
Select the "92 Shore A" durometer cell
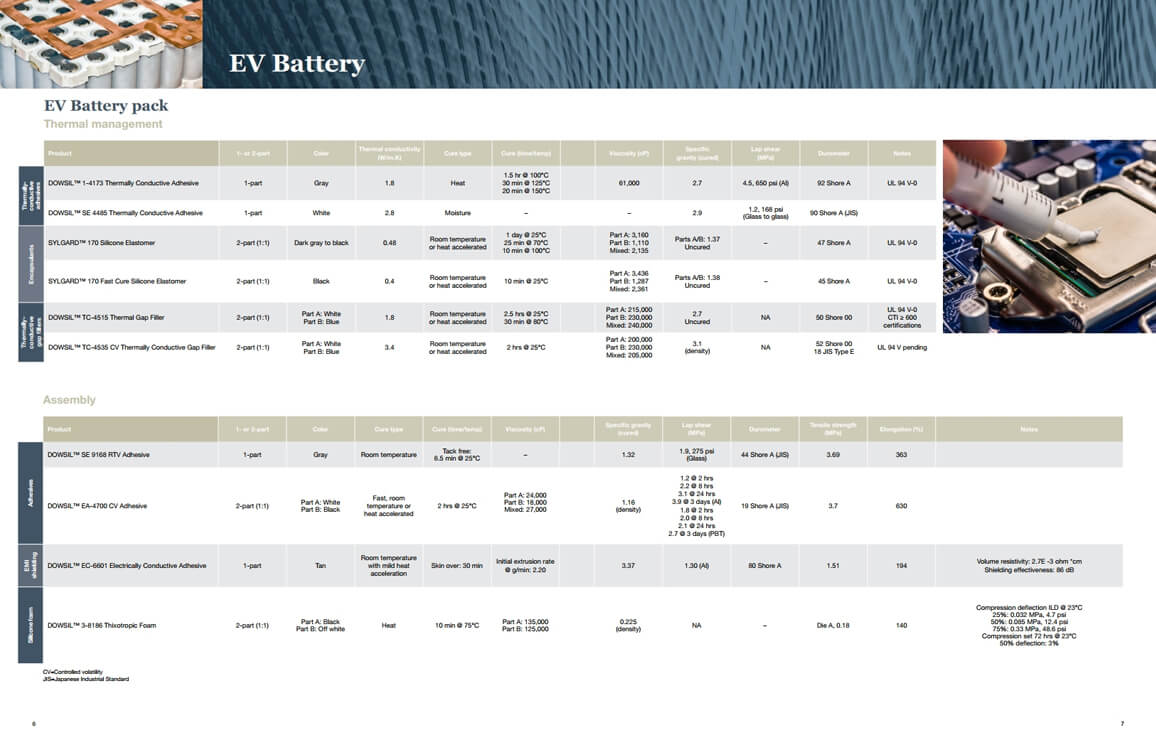tap(834, 183)
